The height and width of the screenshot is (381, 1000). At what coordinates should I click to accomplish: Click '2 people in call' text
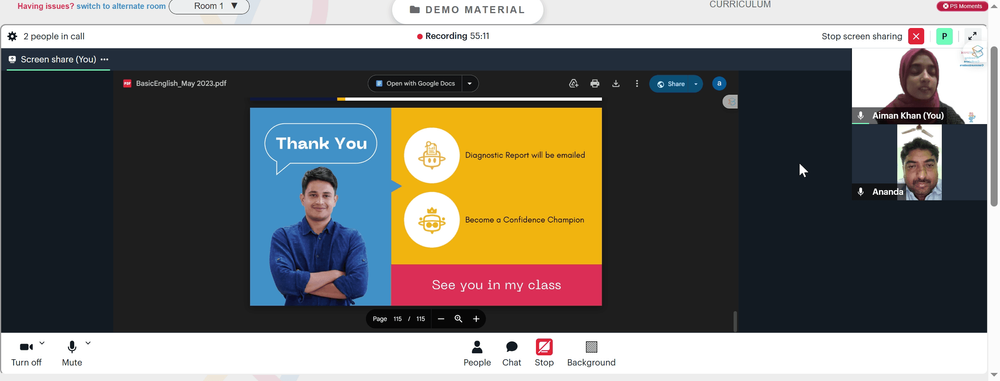tap(54, 36)
